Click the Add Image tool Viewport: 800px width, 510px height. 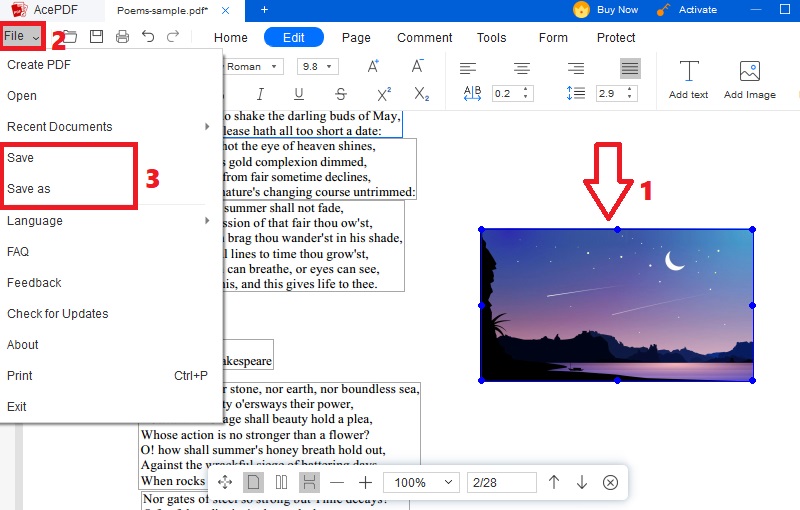[749, 80]
